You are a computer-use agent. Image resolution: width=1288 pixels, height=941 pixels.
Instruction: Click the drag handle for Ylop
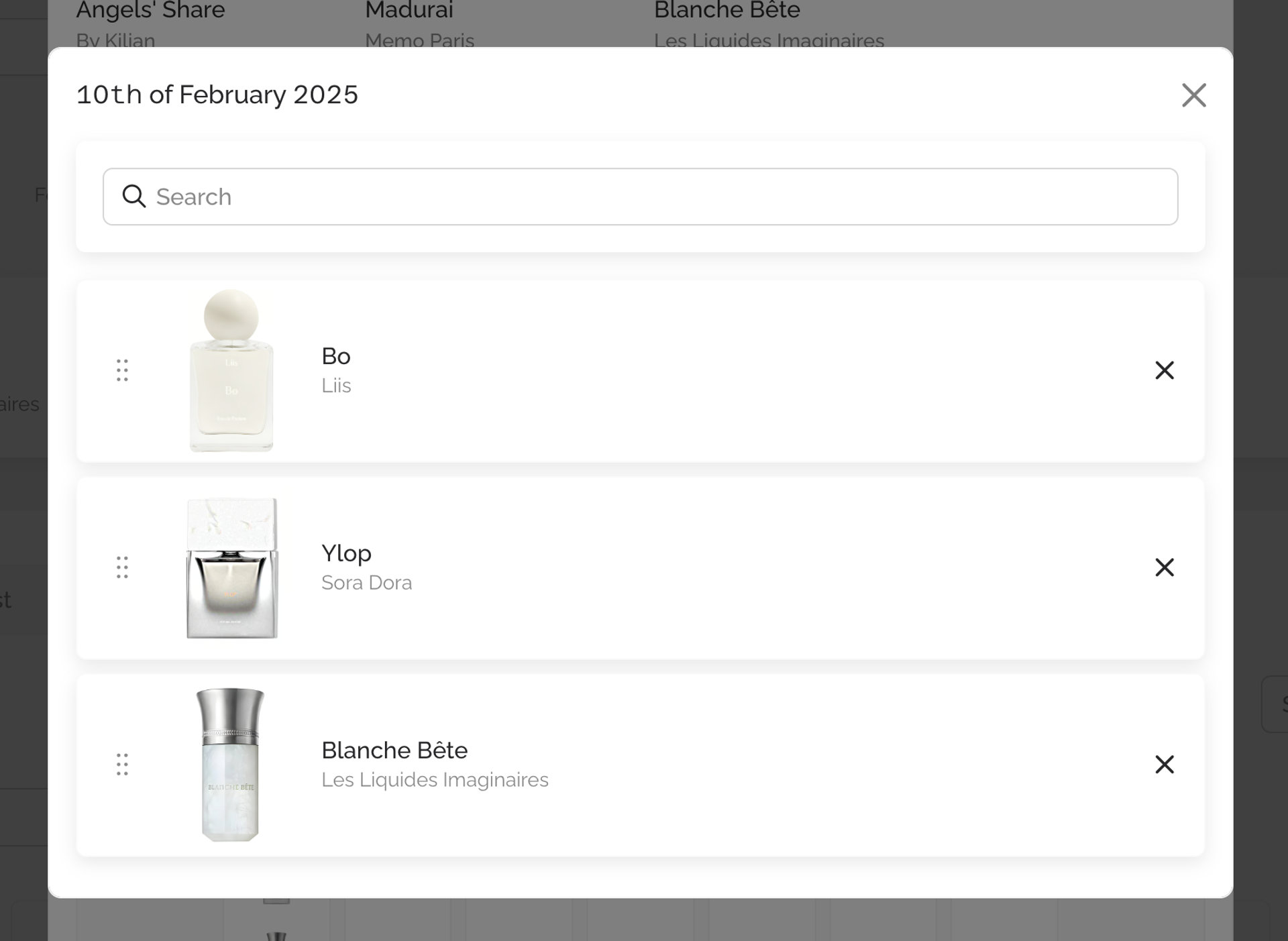pyautogui.click(x=122, y=567)
